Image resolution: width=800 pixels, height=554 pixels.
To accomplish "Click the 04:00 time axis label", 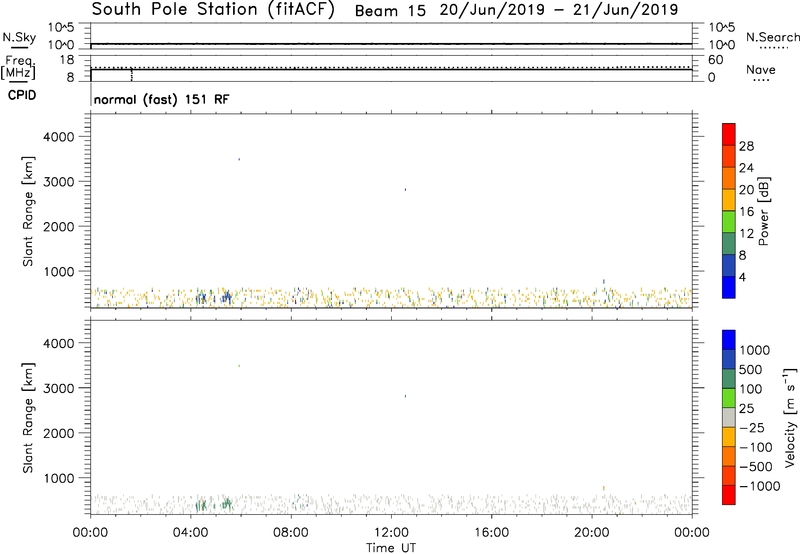I will 190,533.
